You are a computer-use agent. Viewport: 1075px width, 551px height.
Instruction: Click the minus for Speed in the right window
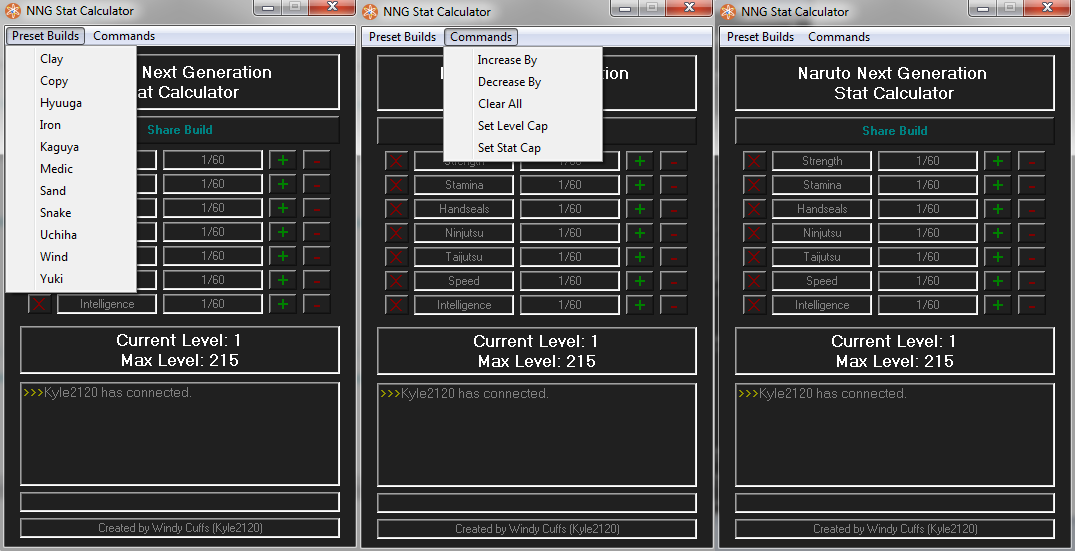coord(1032,281)
